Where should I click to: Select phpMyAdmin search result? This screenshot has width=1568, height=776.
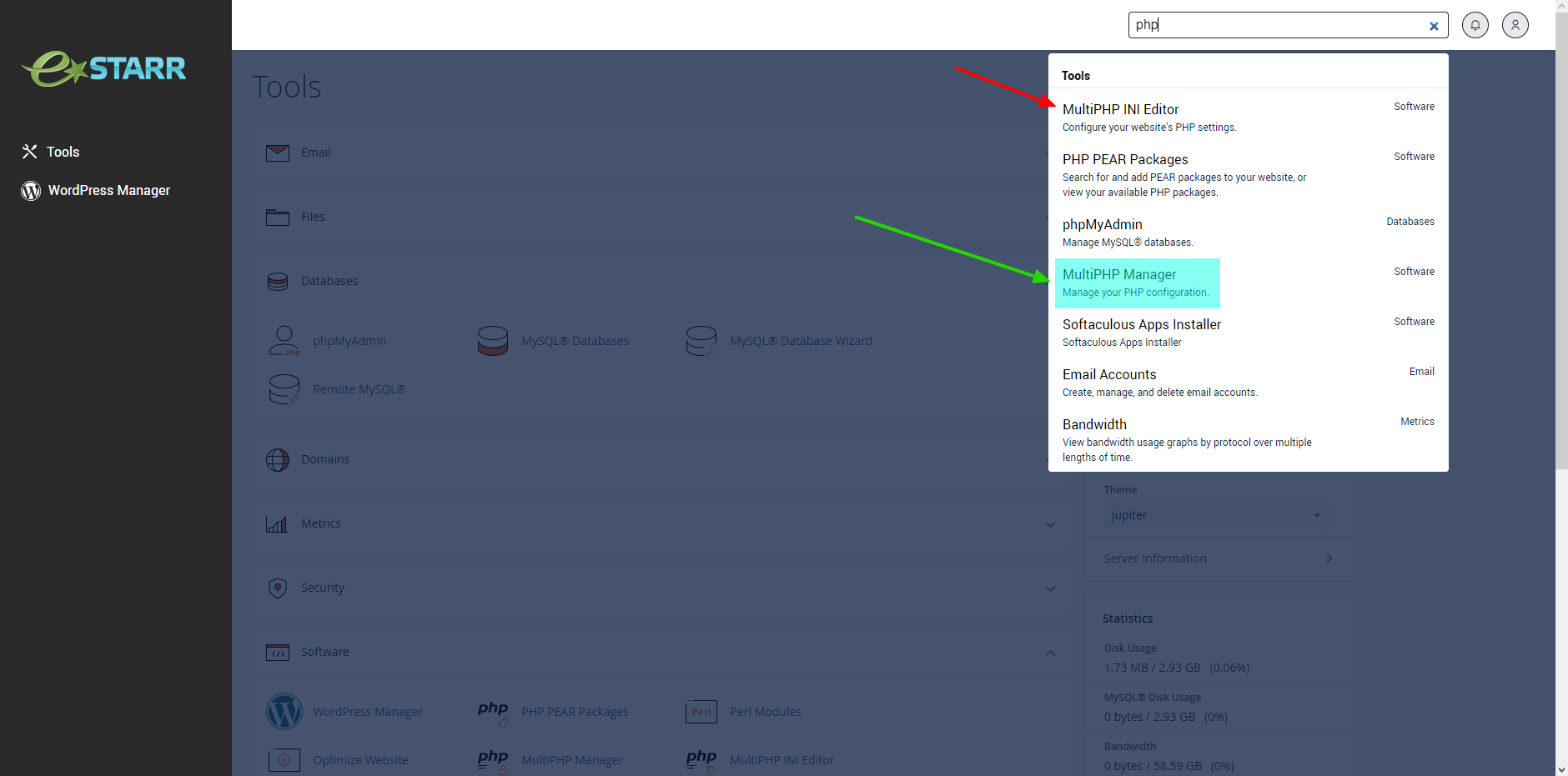(1248, 233)
